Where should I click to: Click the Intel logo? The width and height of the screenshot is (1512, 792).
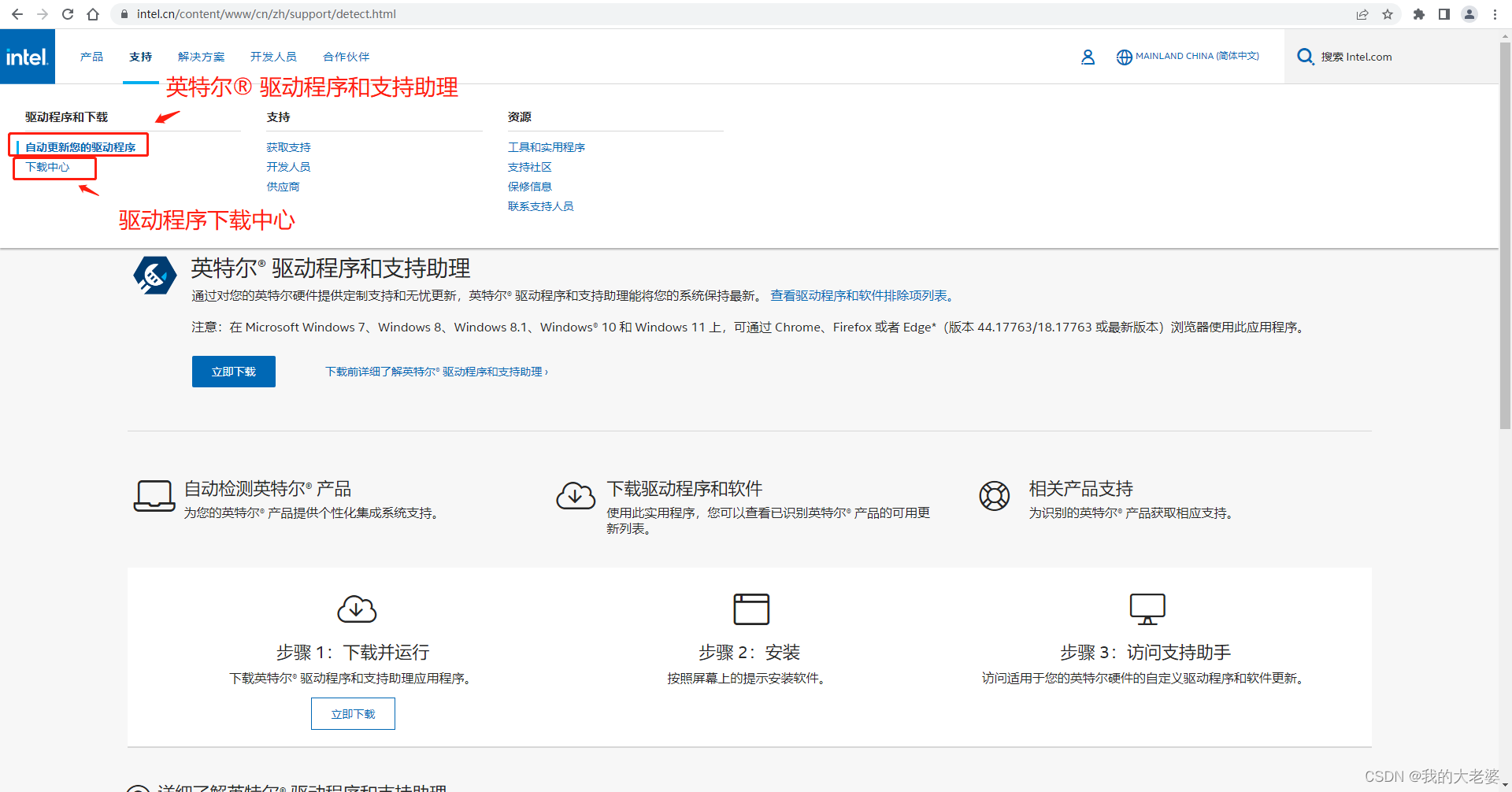click(x=28, y=57)
